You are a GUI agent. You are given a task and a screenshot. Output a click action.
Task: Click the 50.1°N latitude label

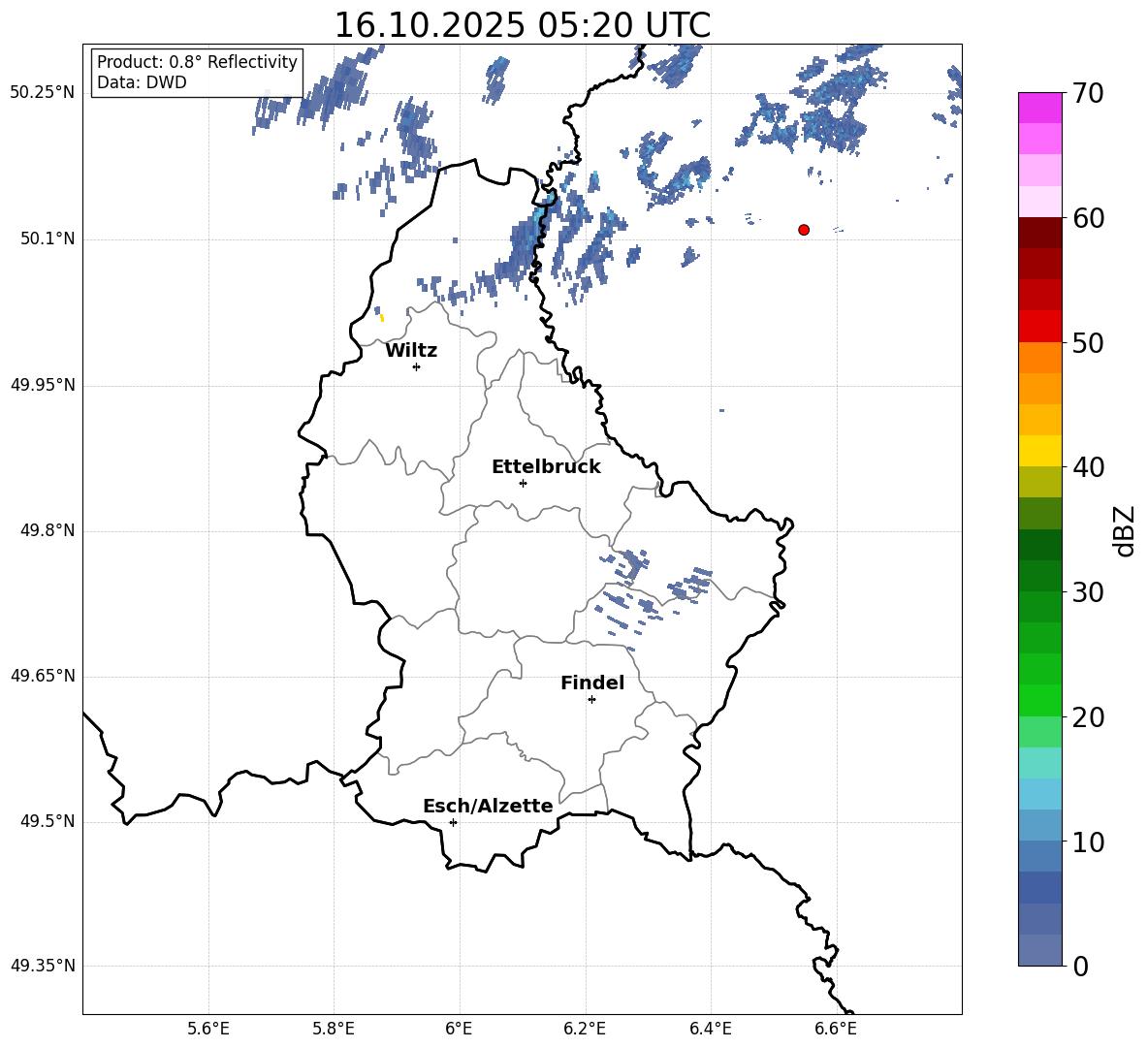click(x=48, y=239)
